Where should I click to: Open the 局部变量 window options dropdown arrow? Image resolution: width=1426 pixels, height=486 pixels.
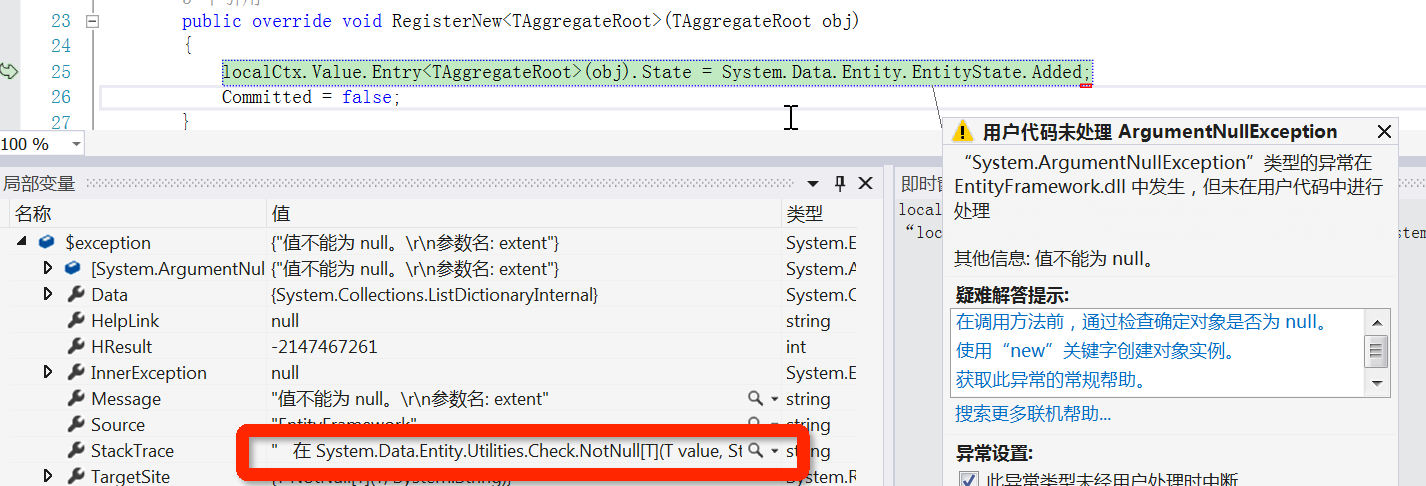pos(813,183)
